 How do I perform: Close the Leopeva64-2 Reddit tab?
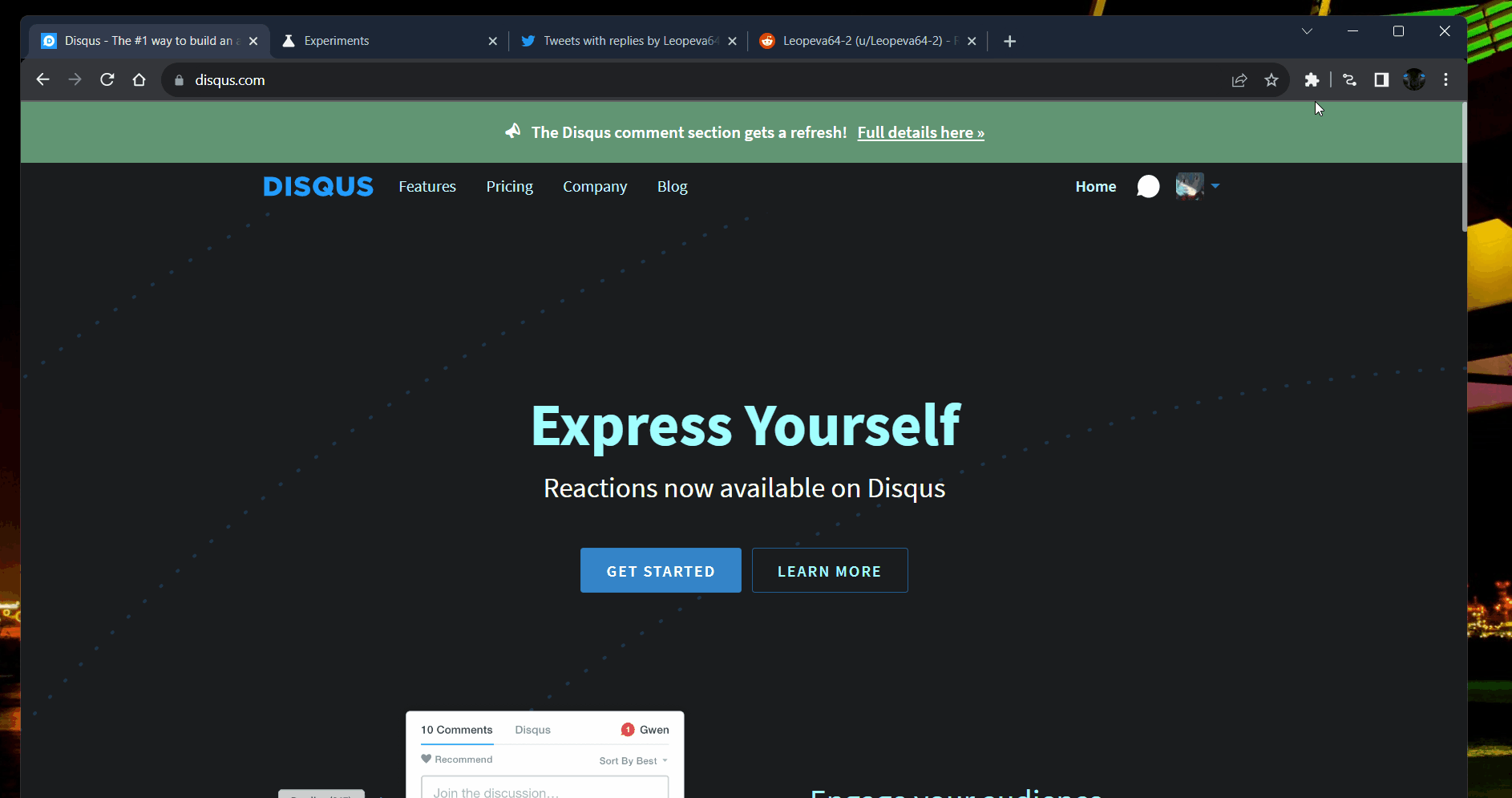click(x=972, y=41)
